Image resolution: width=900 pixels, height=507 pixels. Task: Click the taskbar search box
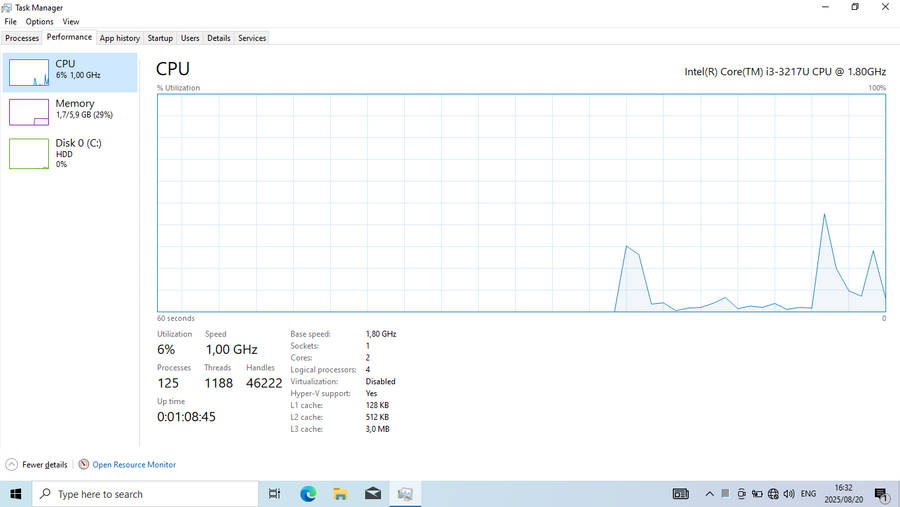point(145,494)
